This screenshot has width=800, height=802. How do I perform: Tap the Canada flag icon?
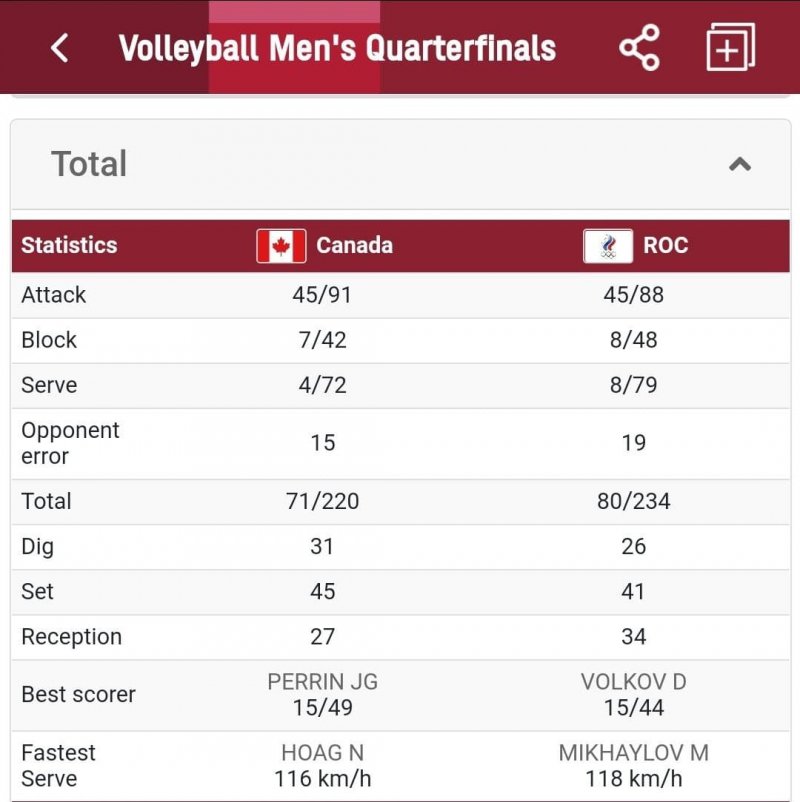pyautogui.click(x=281, y=246)
